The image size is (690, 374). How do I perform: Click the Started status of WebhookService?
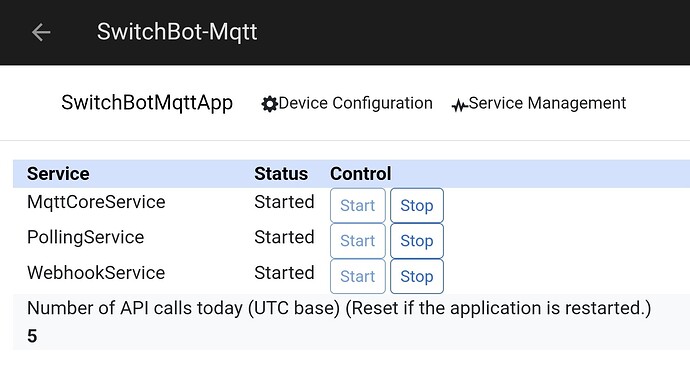(284, 273)
